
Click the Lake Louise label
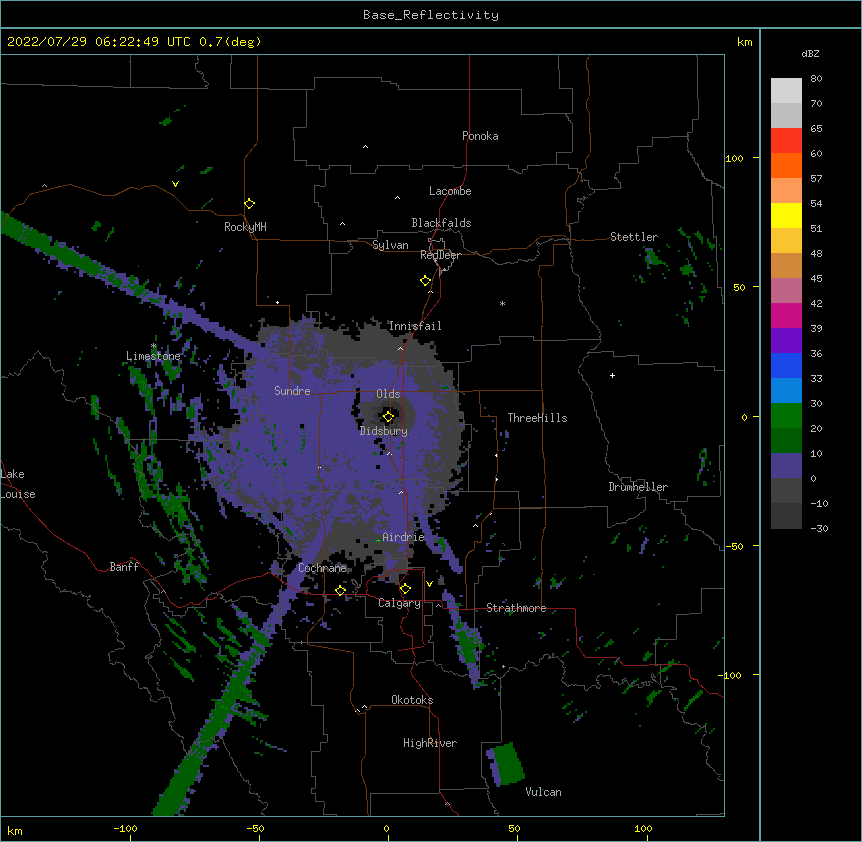tap(16, 484)
